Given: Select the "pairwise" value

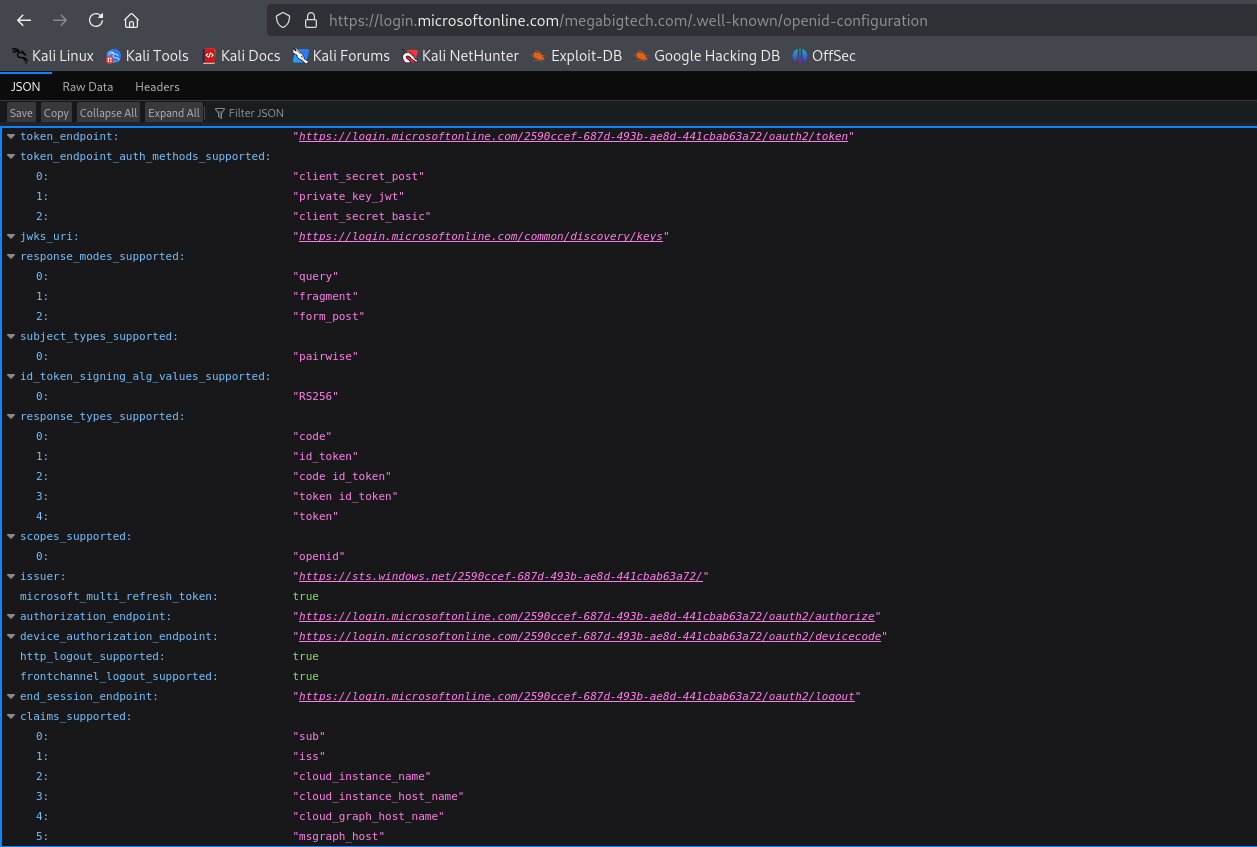Looking at the screenshot, I should (x=326, y=356).
